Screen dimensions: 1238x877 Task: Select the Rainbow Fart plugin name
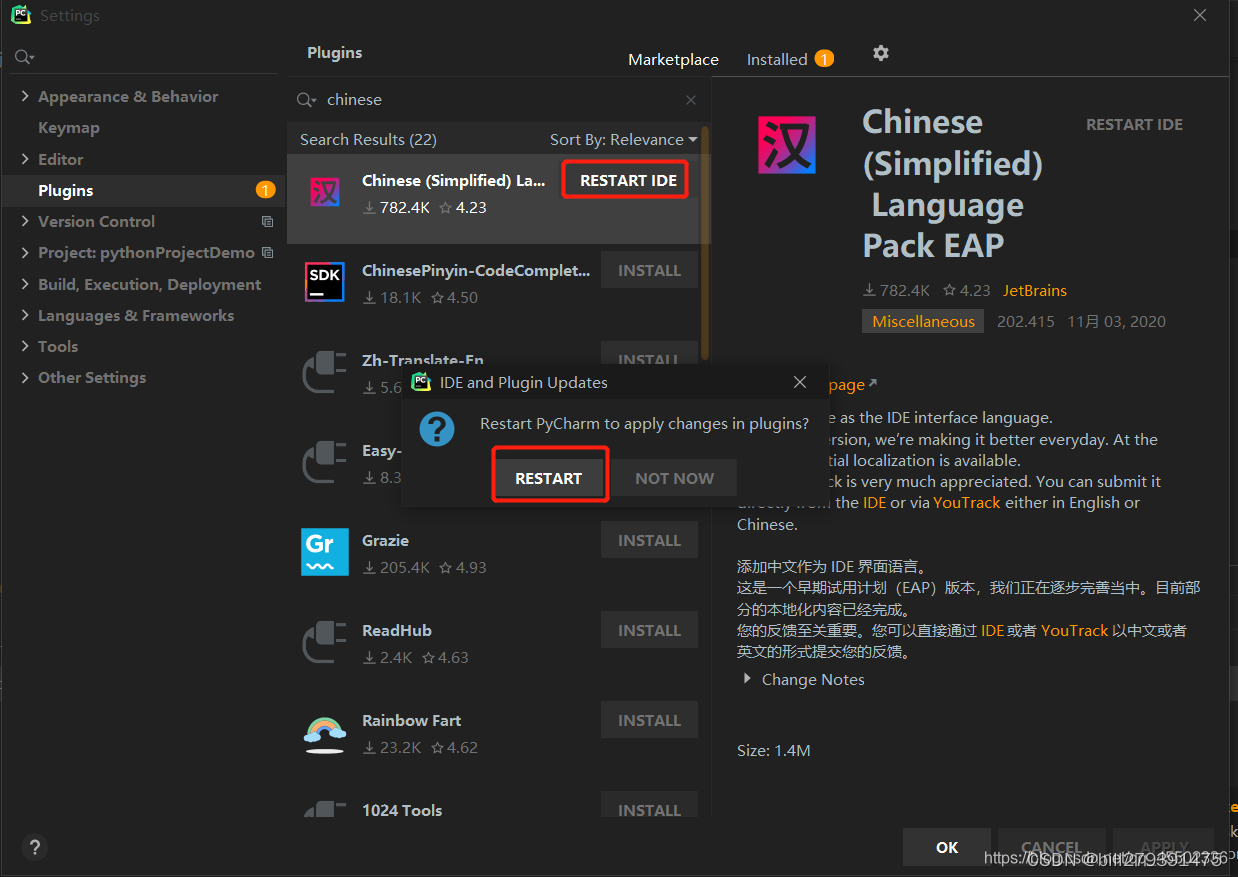point(412,720)
